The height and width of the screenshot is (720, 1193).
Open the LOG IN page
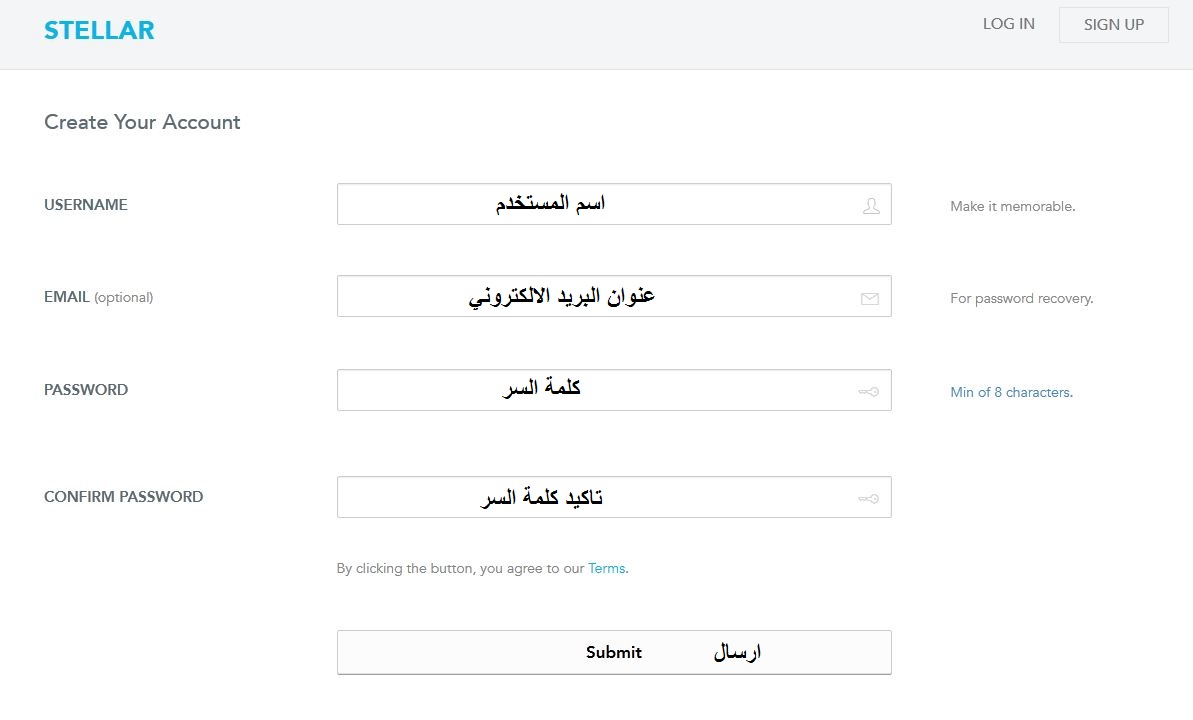(x=1008, y=24)
